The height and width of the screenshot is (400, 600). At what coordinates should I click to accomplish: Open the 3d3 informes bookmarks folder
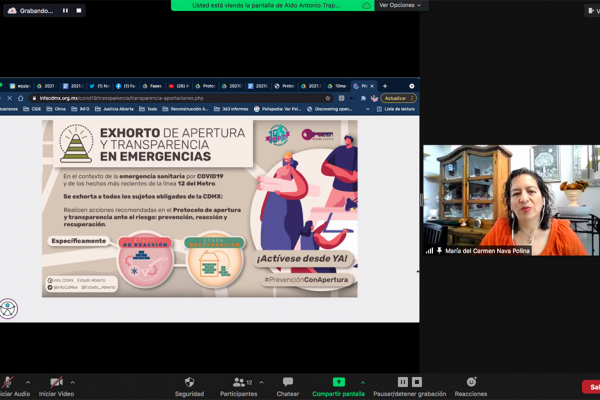coord(231,109)
